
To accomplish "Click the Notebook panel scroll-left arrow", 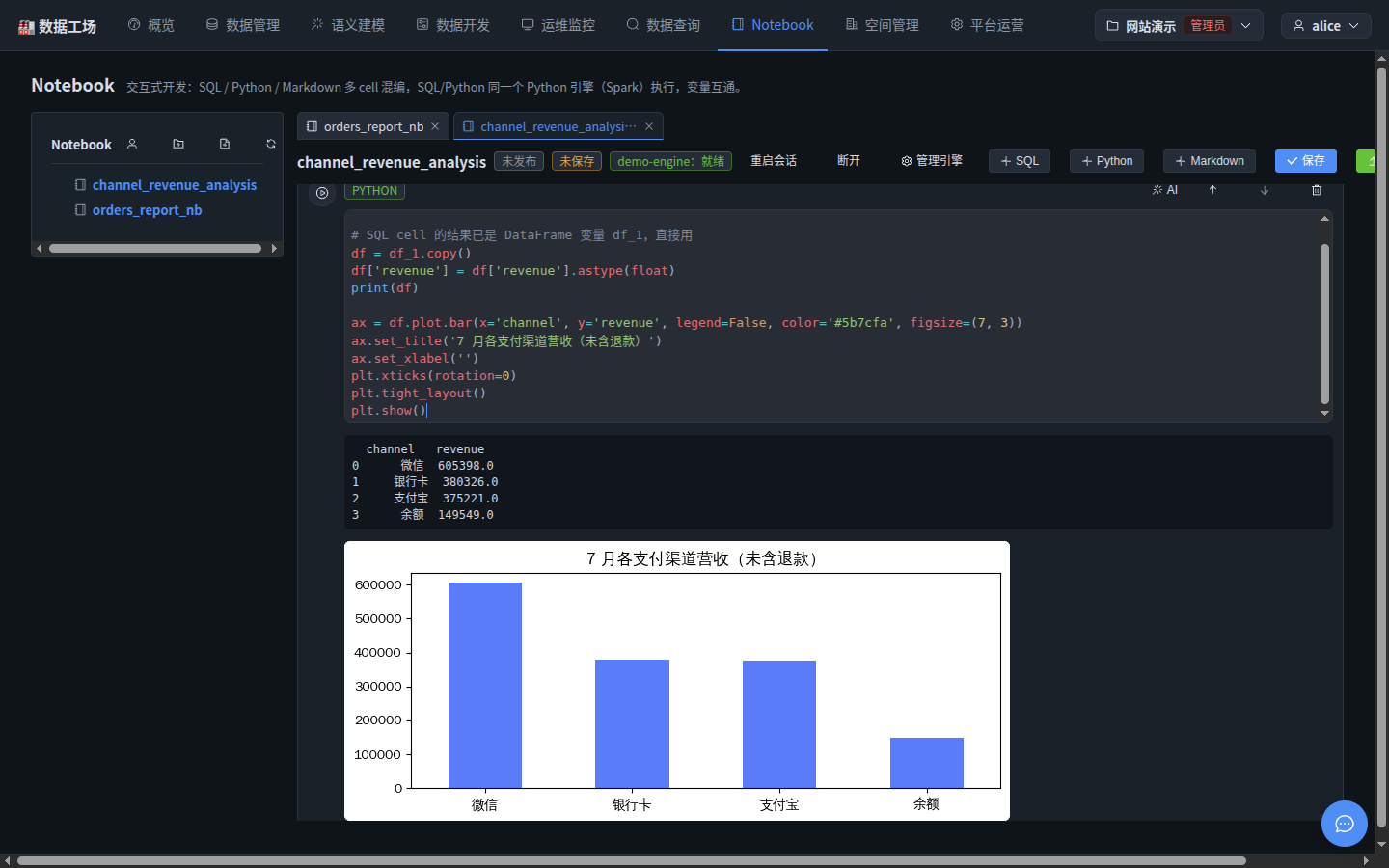I will click(x=40, y=248).
